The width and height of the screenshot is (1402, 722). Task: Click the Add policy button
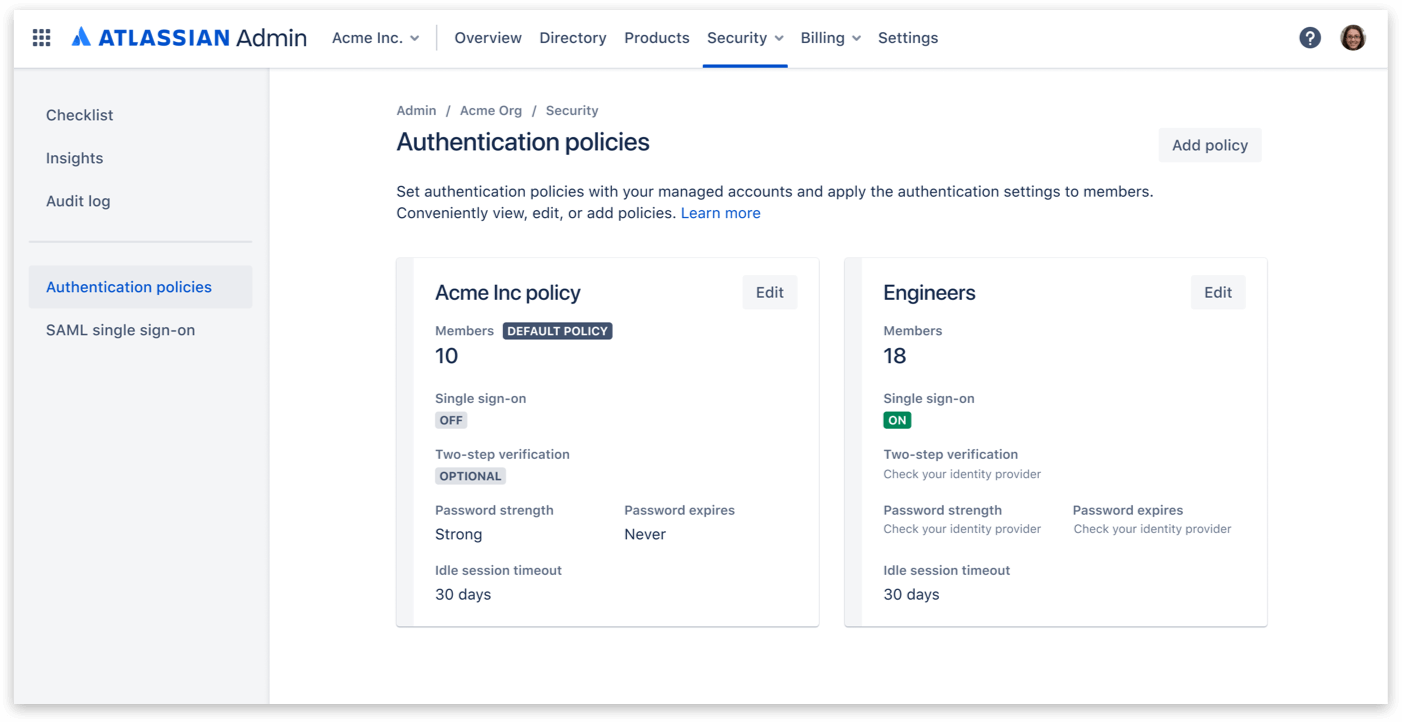pyautogui.click(x=1209, y=145)
